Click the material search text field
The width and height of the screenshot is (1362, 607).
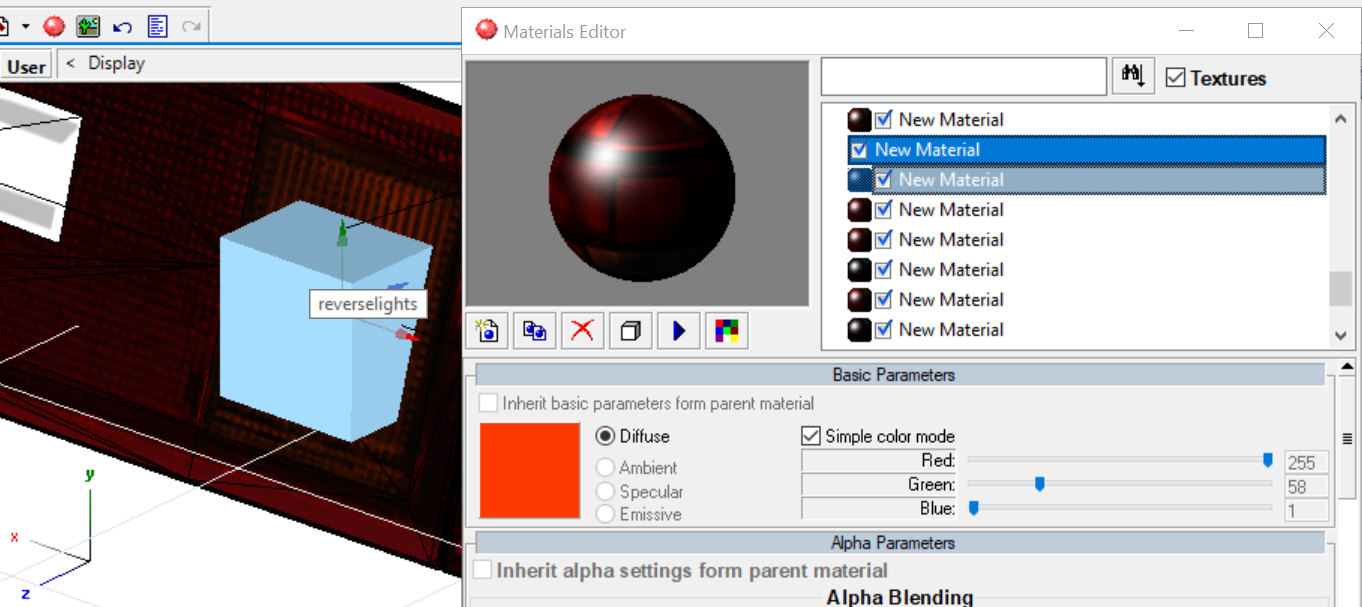(x=964, y=76)
